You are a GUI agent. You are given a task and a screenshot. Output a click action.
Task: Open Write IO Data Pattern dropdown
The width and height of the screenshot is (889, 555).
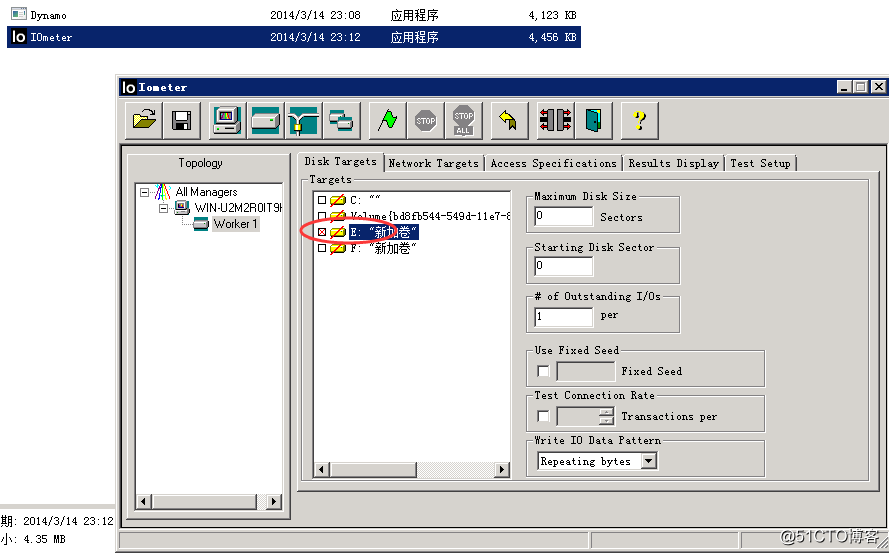click(x=649, y=461)
